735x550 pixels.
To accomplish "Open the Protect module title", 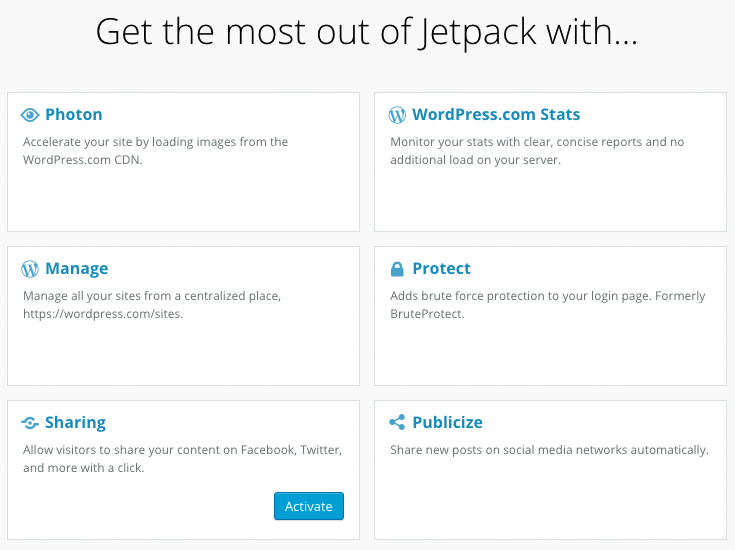I will coord(441,268).
